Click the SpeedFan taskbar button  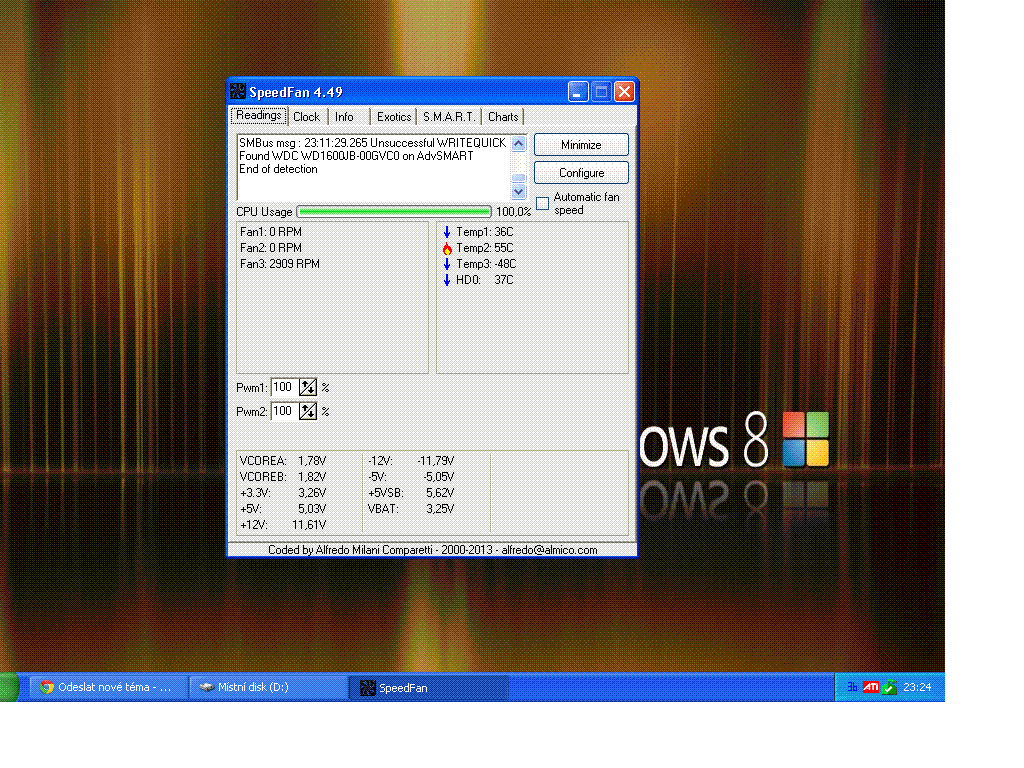429,688
